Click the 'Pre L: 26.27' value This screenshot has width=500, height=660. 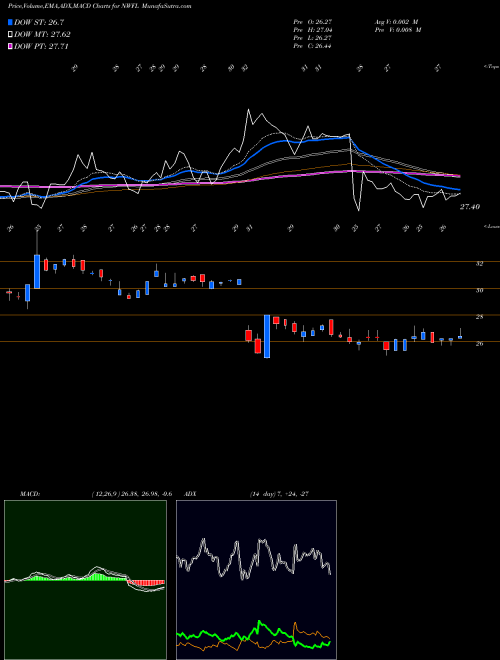pos(313,38)
